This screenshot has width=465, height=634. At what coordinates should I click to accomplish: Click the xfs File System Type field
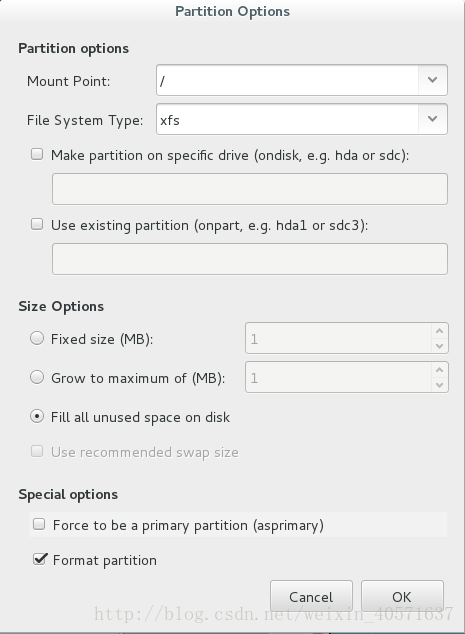(x=287, y=119)
